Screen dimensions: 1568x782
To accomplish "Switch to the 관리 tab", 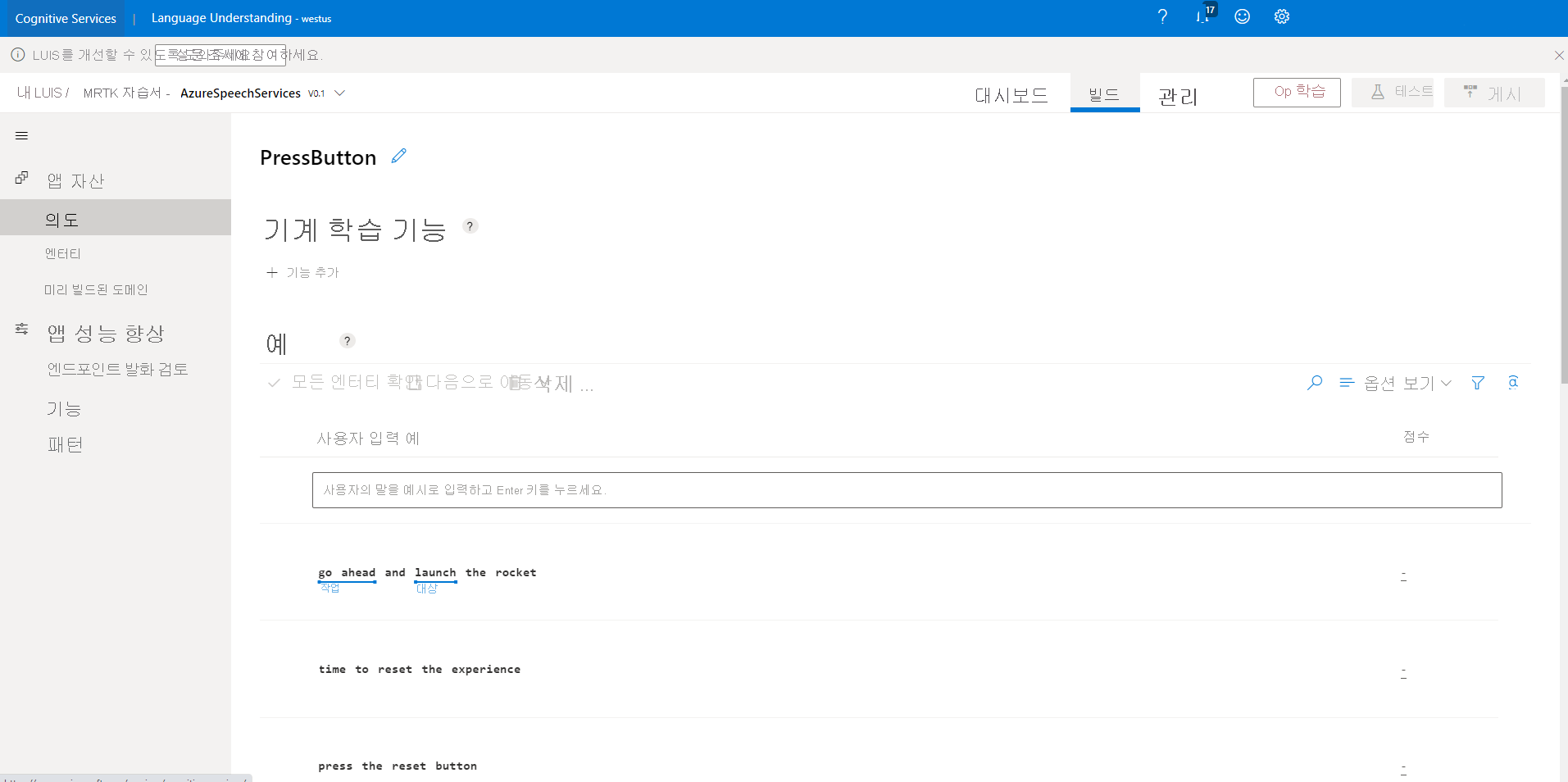I will (x=1178, y=97).
